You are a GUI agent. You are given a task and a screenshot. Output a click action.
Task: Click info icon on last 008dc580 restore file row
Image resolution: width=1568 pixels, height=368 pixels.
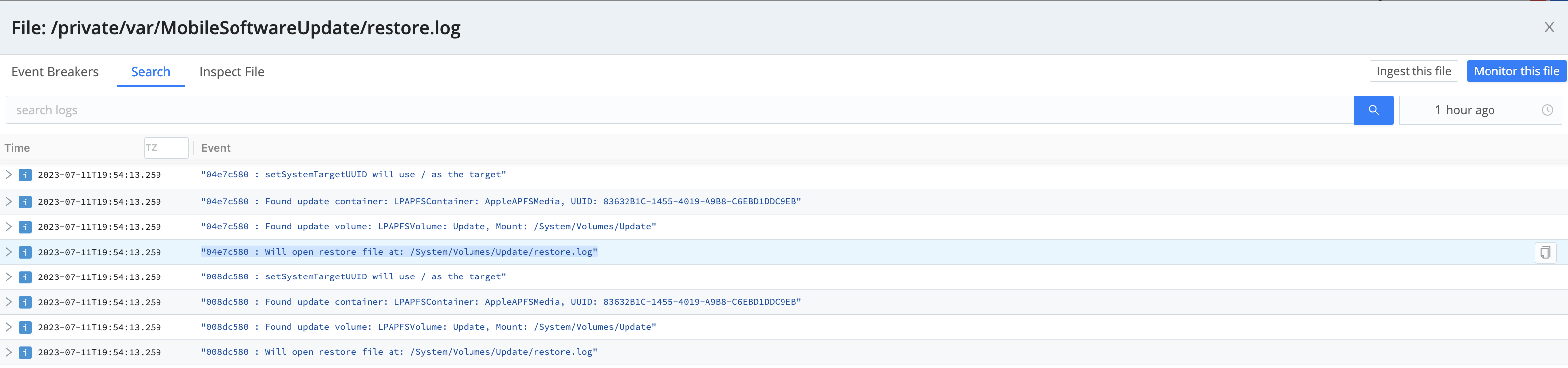click(25, 352)
